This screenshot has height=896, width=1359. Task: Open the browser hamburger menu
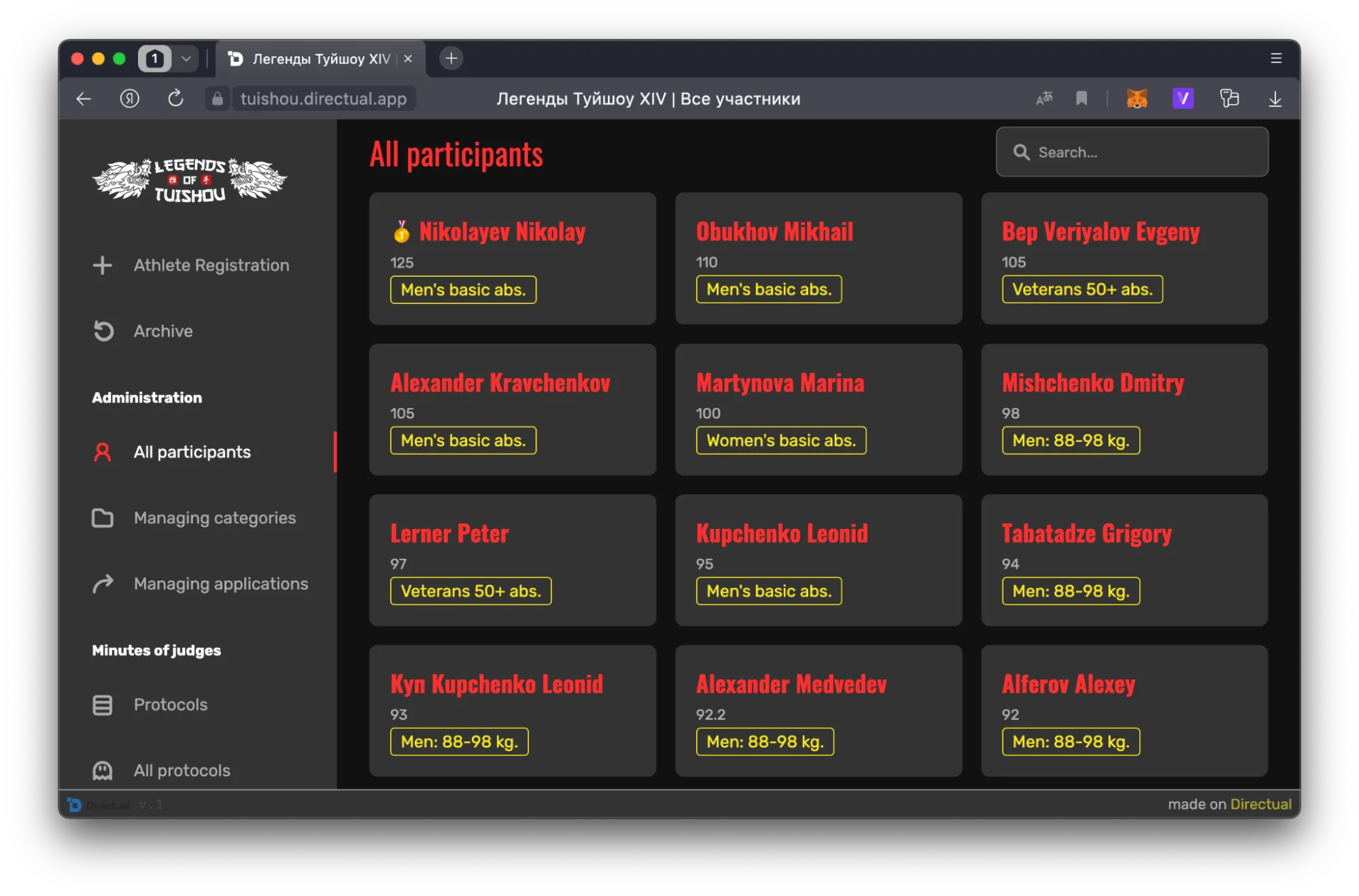pyautogui.click(x=1276, y=58)
